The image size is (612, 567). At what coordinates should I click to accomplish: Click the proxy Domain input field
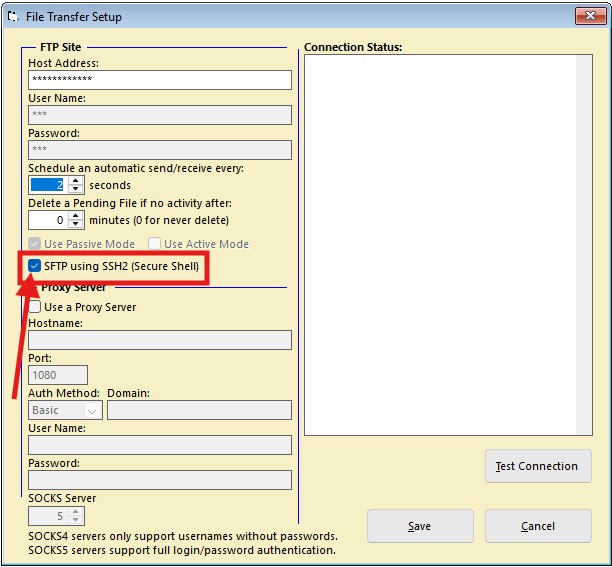point(199,410)
